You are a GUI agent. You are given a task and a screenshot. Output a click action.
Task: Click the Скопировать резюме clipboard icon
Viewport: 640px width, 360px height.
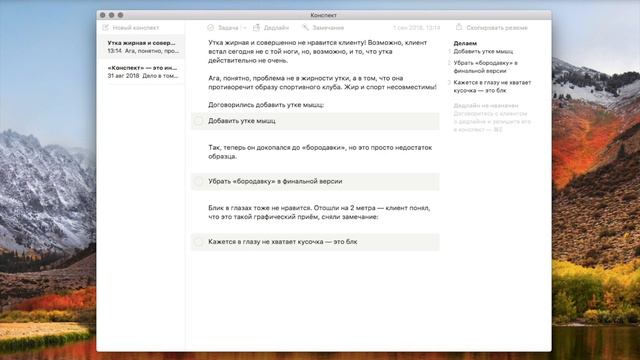click(459, 27)
